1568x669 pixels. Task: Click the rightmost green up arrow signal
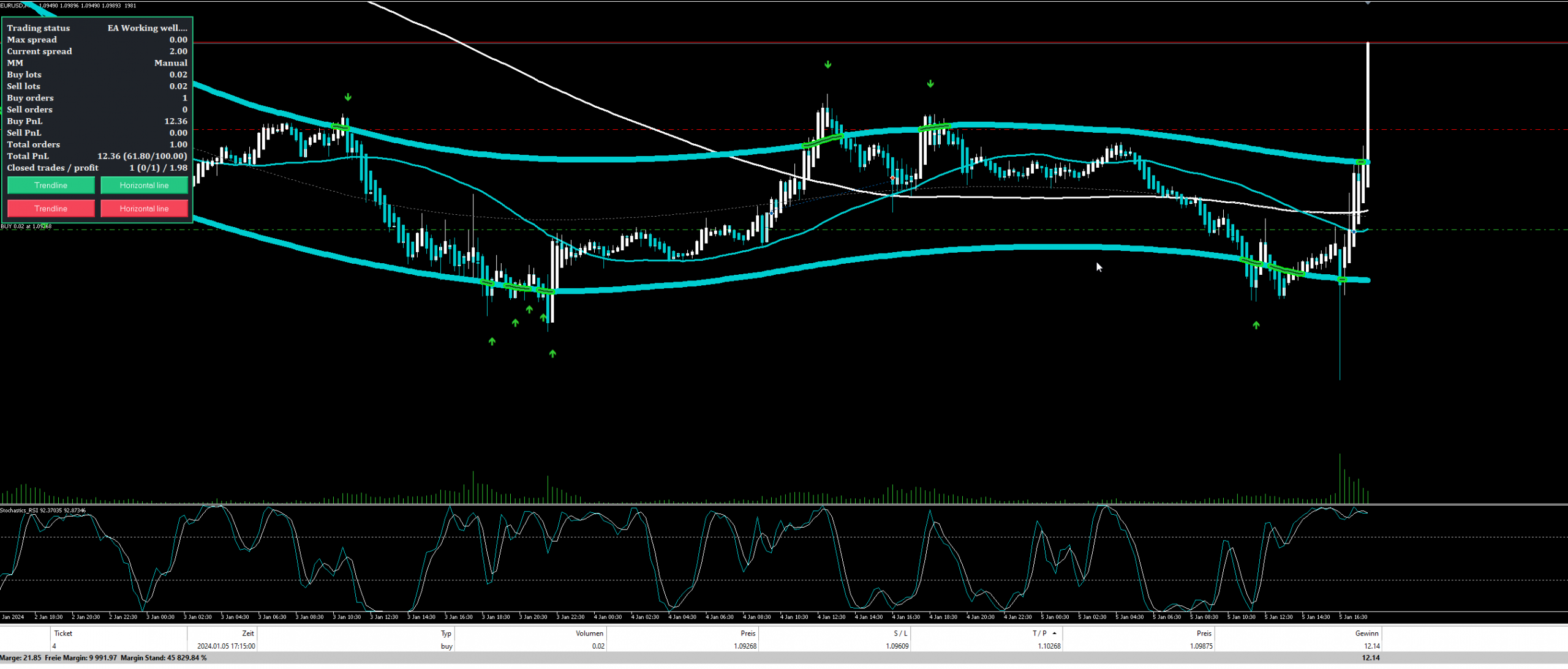(x=1256, y=326)
